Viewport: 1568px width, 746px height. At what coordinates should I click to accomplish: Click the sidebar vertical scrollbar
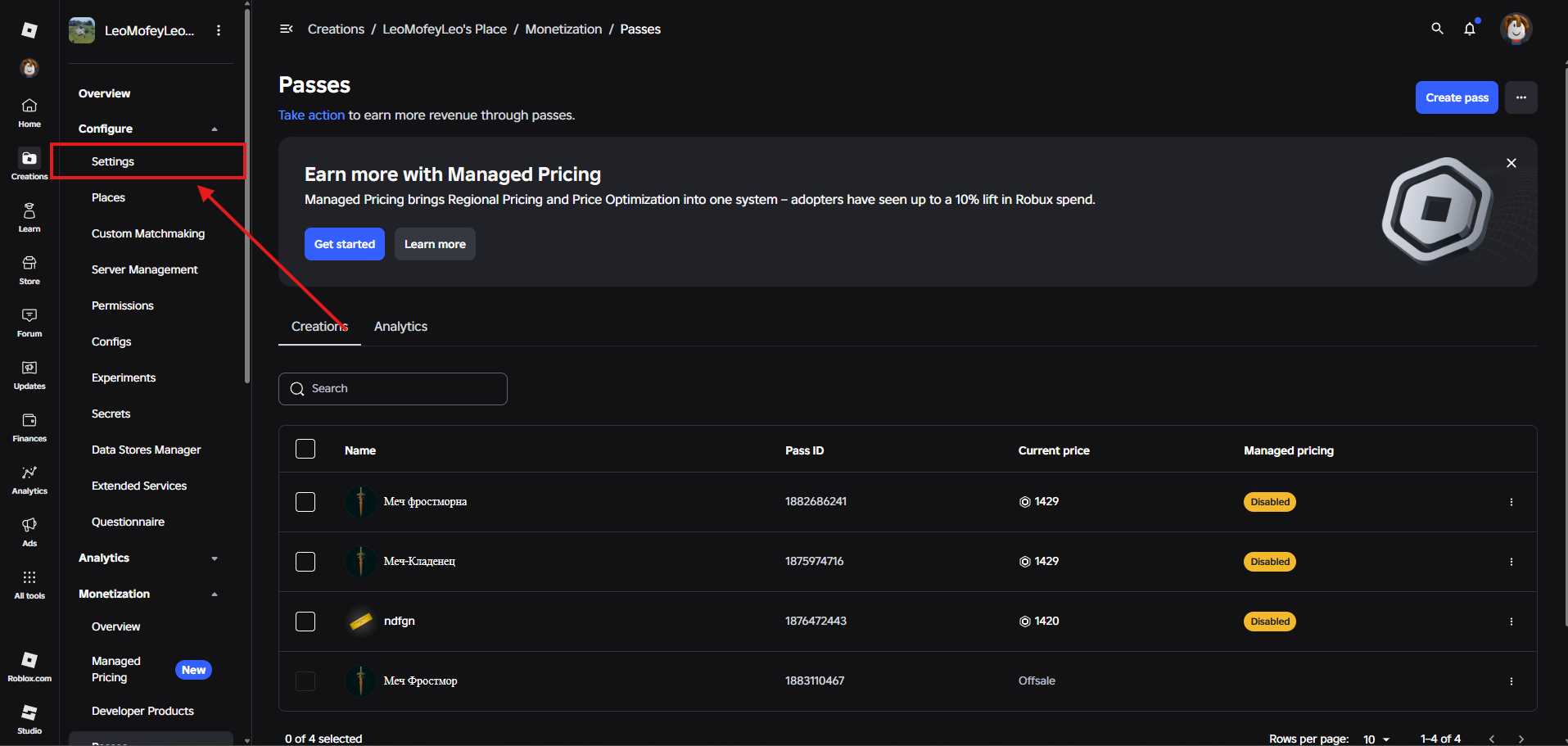pyautogui.click(x=247, y=197)
